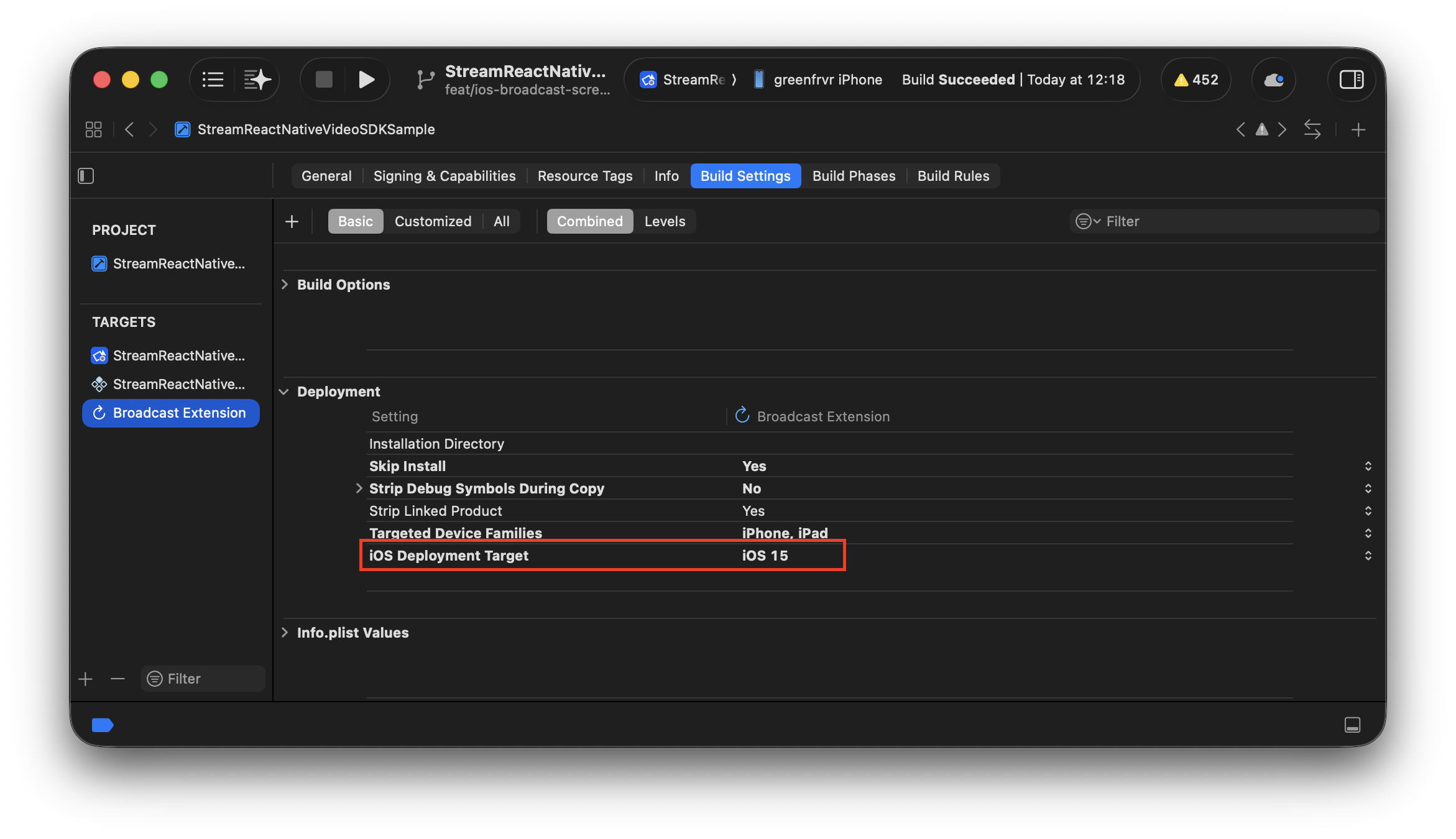Screen dimensions: 1456x839
Task: Toggle the navigator sidebar list icon
Action: click(x=213, y=80)
